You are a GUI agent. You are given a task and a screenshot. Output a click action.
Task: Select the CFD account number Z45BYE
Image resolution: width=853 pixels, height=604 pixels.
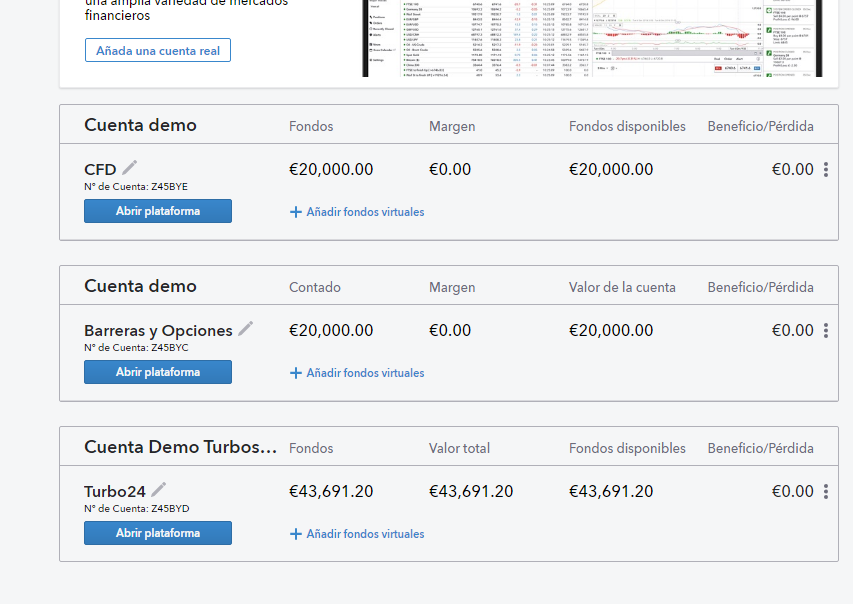(x=136, y=187)
